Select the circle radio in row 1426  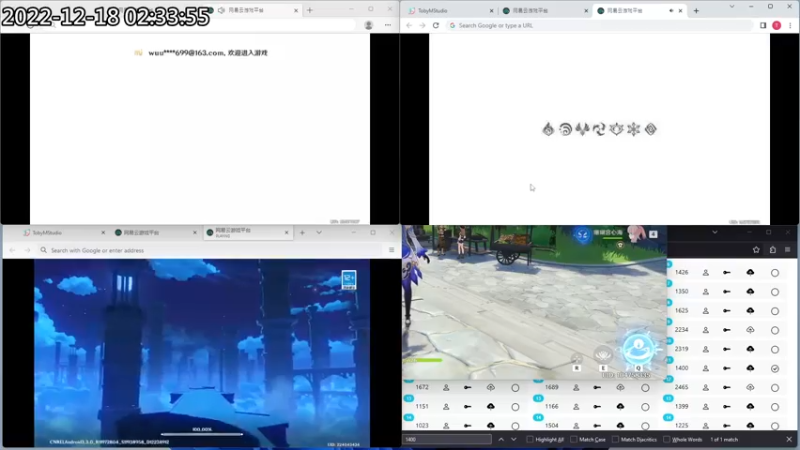[774, 273]
